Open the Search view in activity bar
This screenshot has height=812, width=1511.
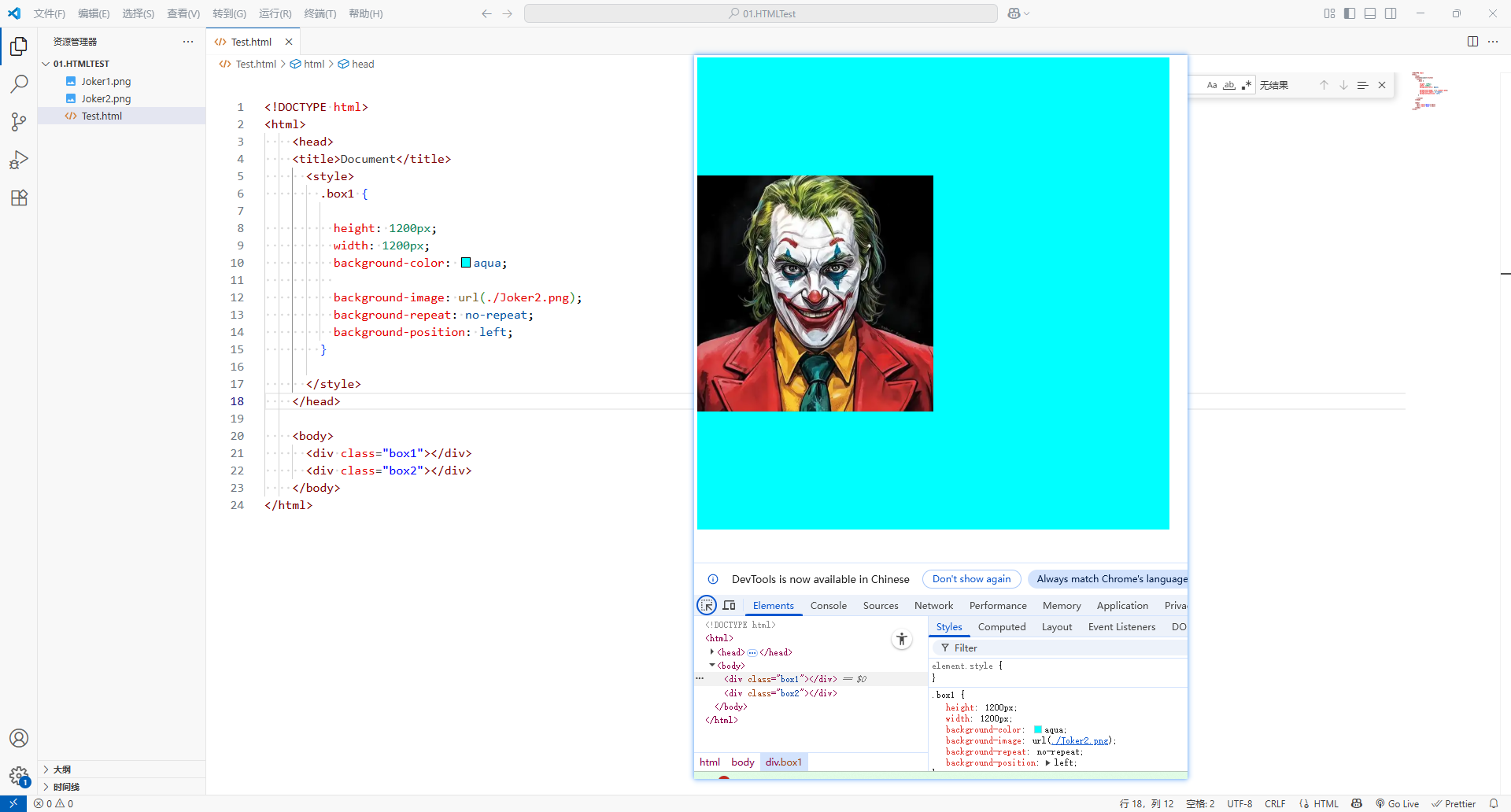pos(19,84)
